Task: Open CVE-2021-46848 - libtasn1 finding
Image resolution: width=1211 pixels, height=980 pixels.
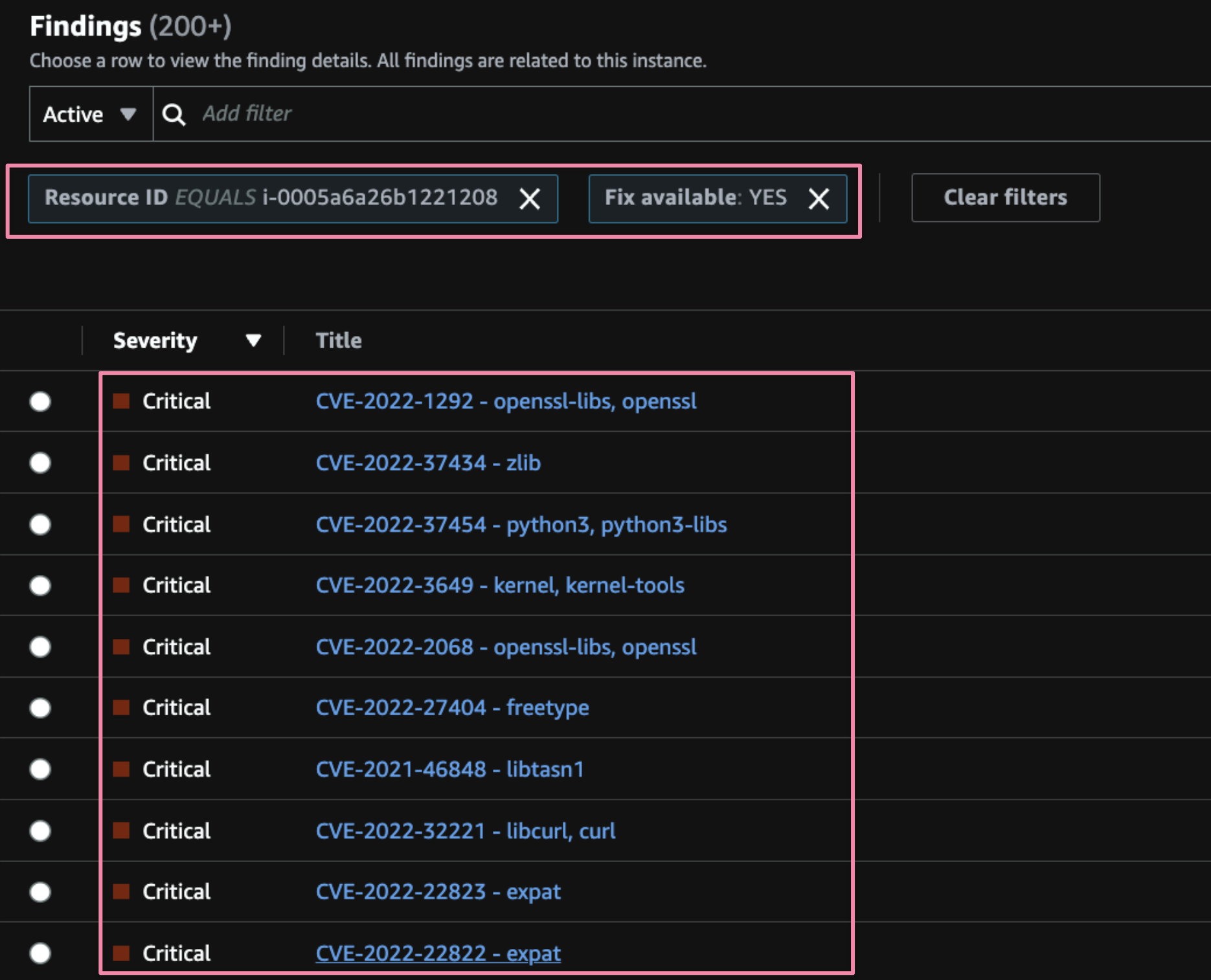Action: (x=450, y=769)
